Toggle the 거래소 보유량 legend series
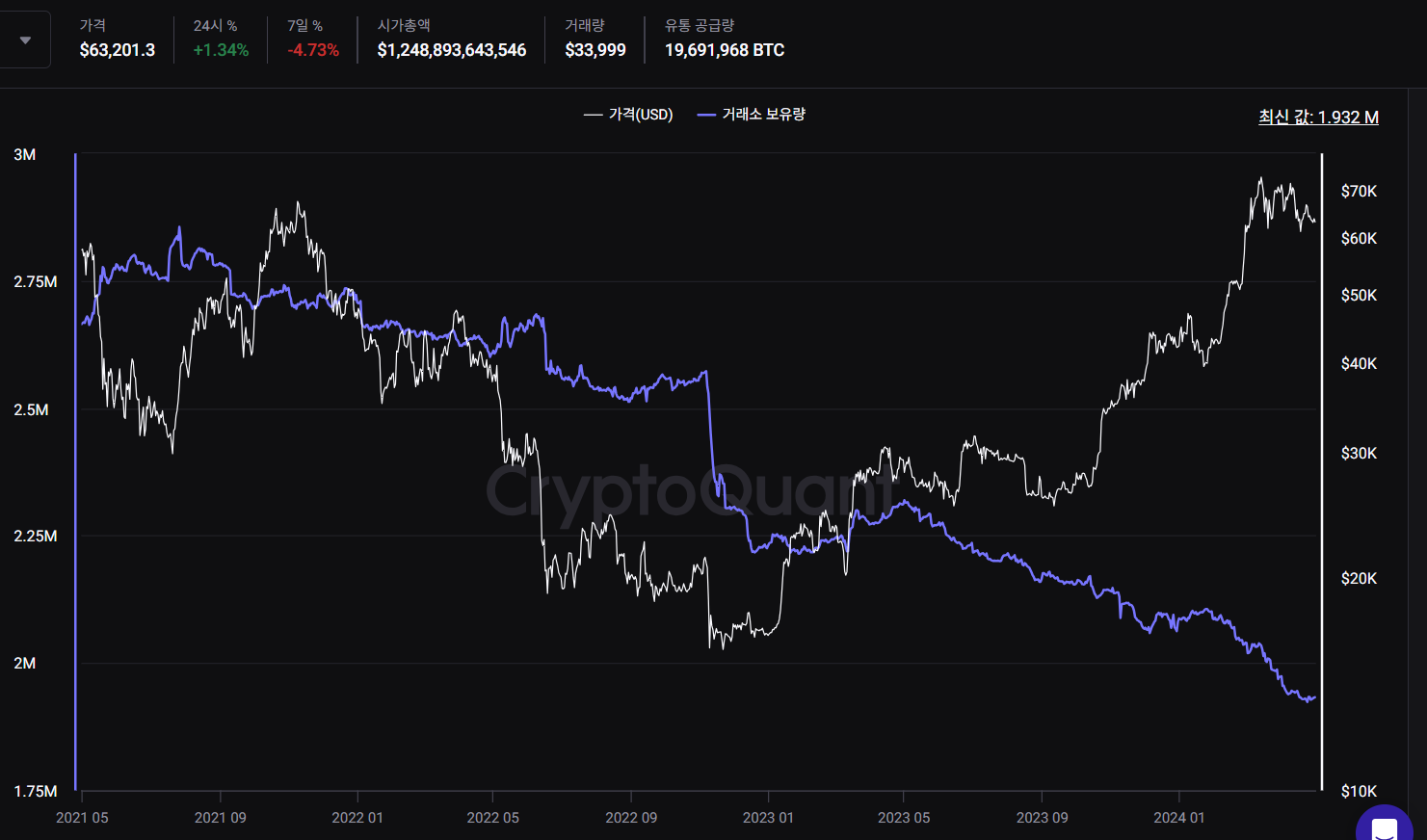The width and height of the screenshot is (1427, 840). pyautogui.click(x=752, y=115)
